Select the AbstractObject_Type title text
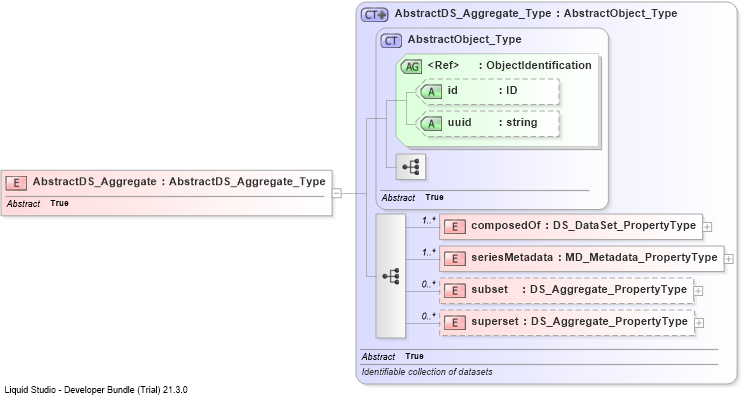Screen dimensions: 742x395 coord(464,39)
